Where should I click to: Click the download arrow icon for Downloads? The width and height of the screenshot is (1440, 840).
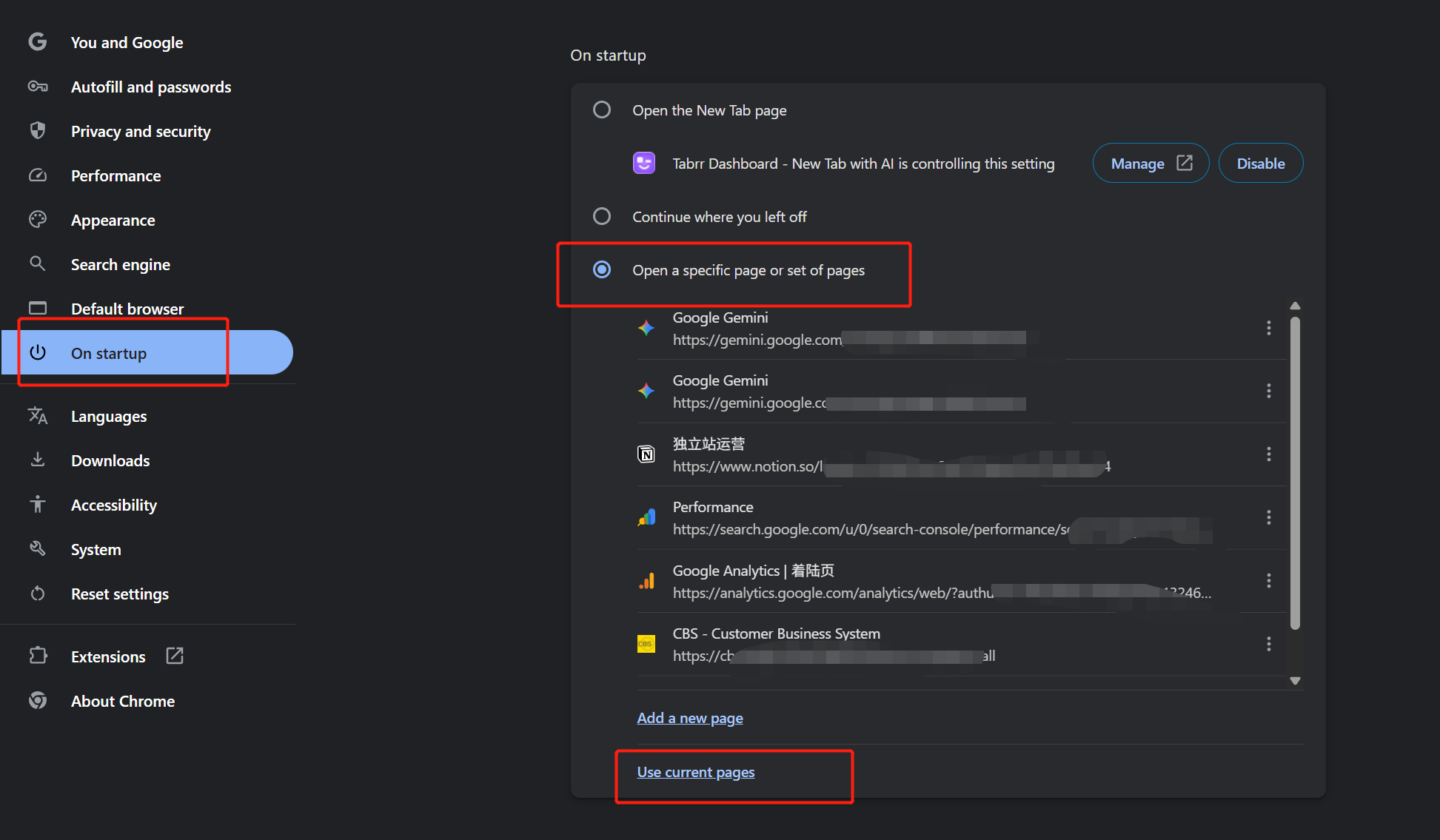(38, 460)
